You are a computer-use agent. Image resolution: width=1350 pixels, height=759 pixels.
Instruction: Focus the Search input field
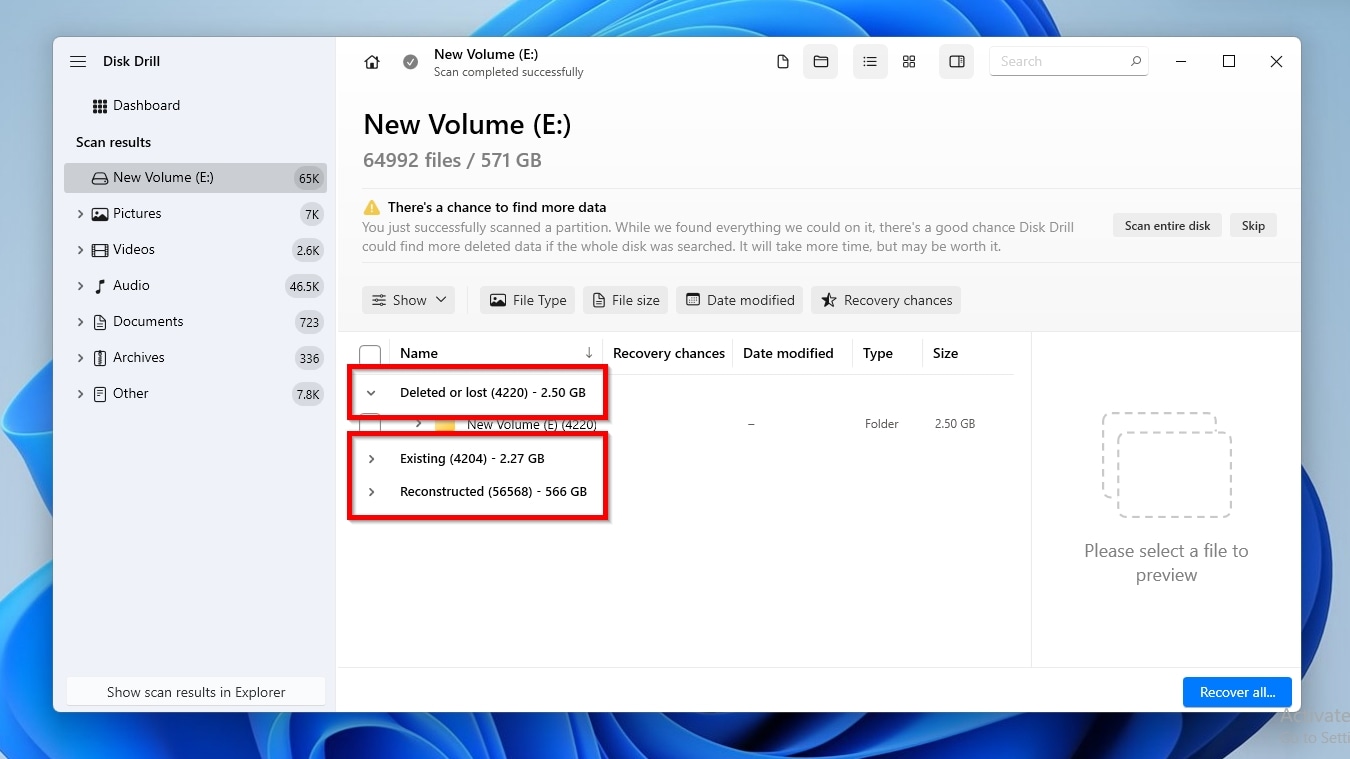1069,62
